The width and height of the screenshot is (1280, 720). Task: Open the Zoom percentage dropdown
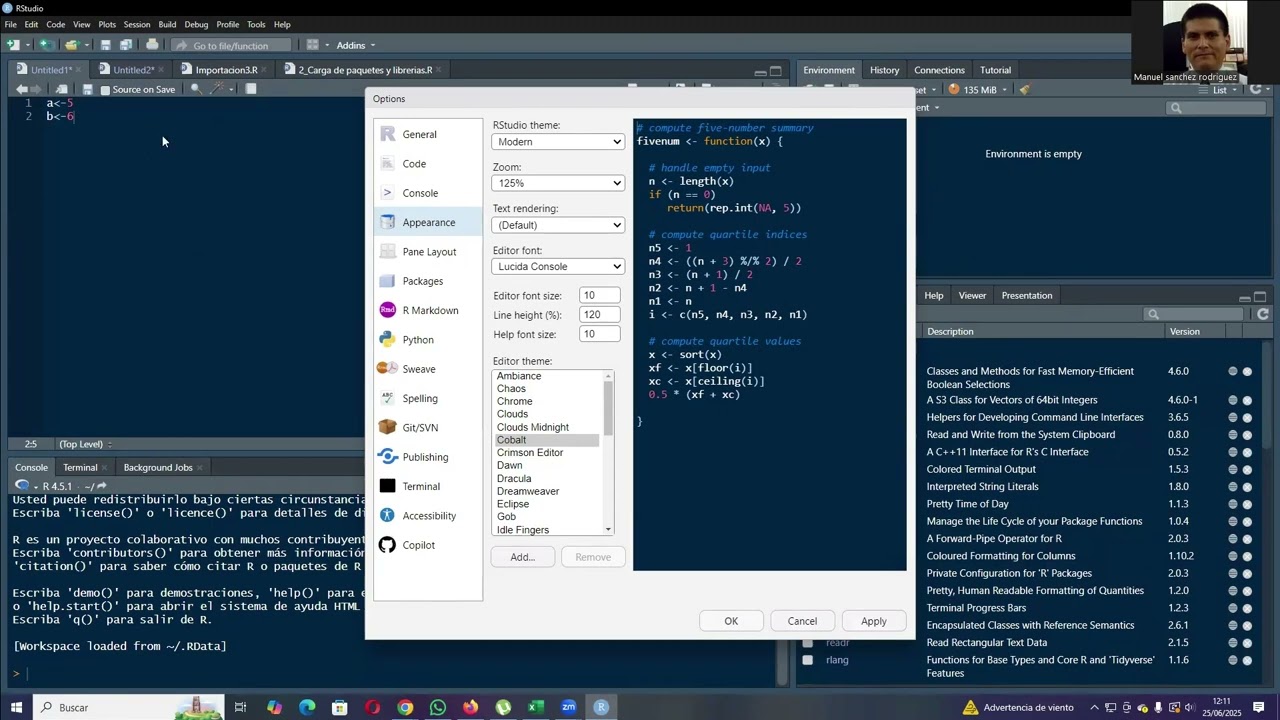click(558, 183)
